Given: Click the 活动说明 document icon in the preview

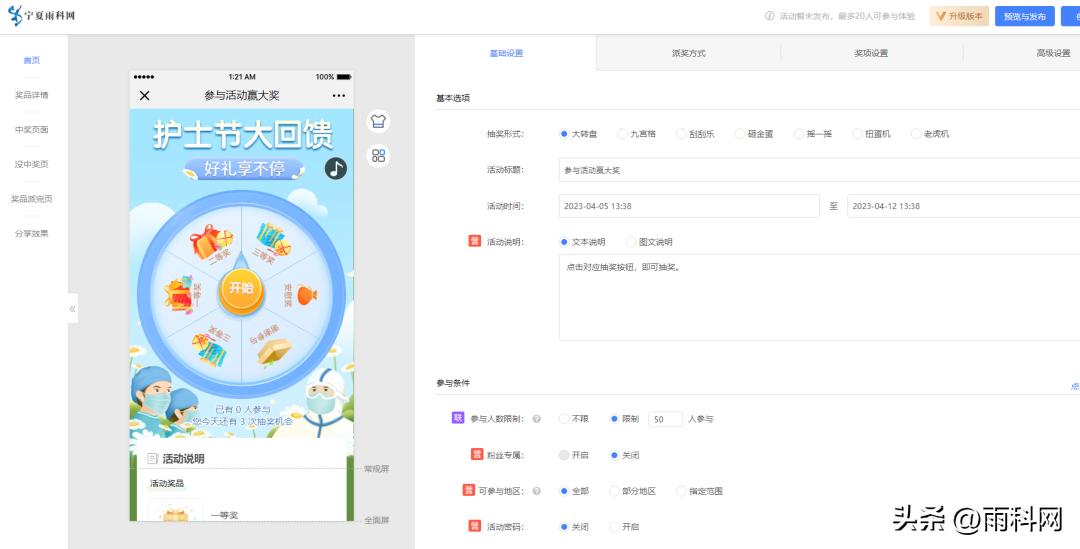Looking at the screenshot, I should point(153,458).
